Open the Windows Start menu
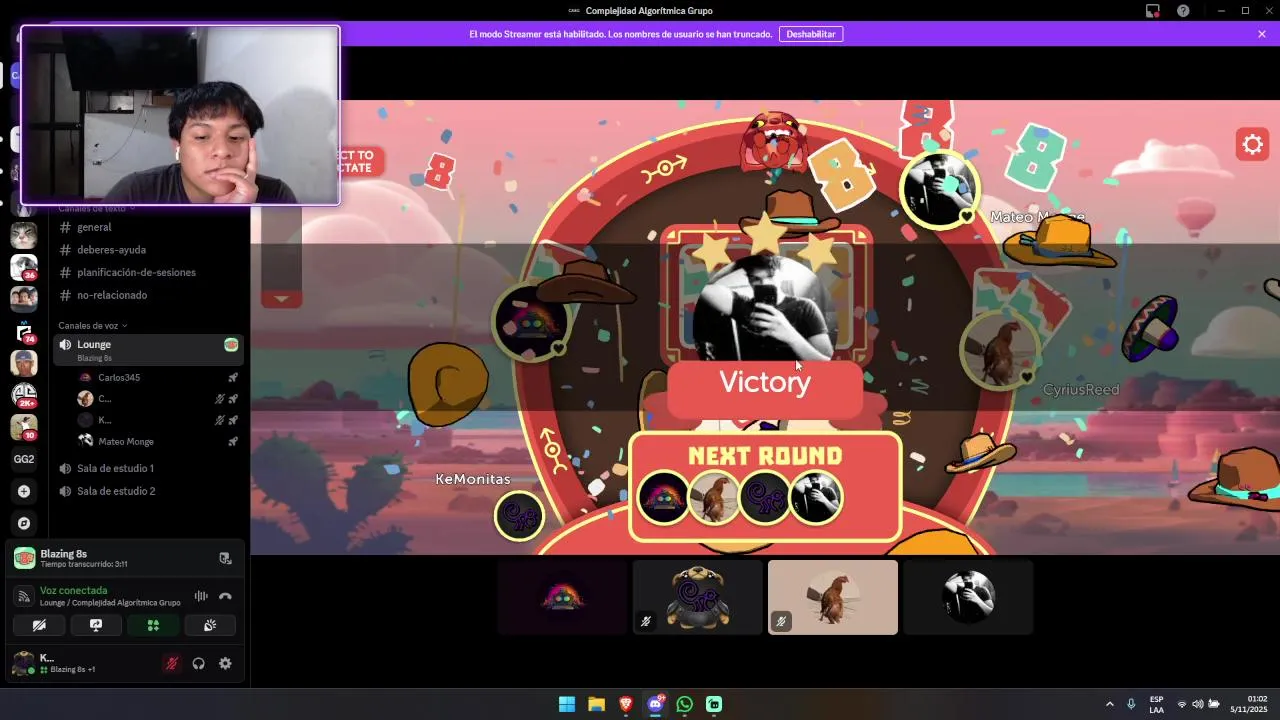Viewport: 1280px width, 720px height. 567,704
